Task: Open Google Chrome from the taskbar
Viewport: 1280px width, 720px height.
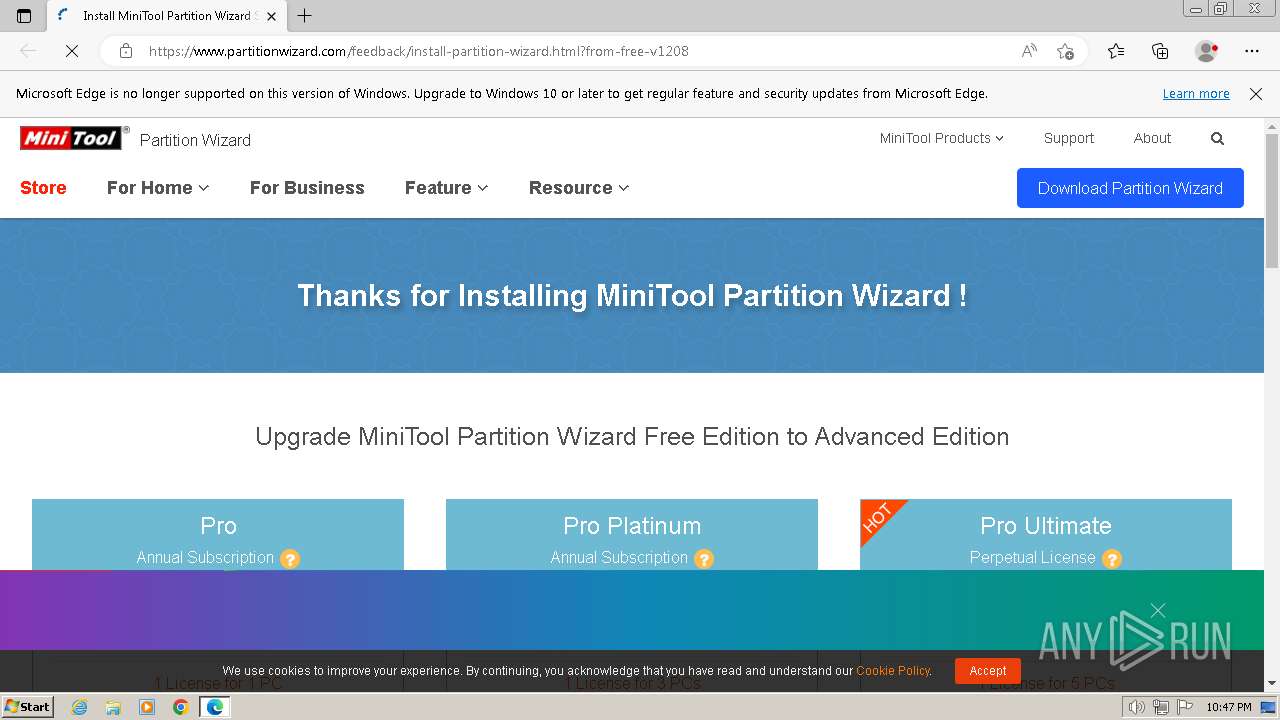Action: tap(180, 707)
